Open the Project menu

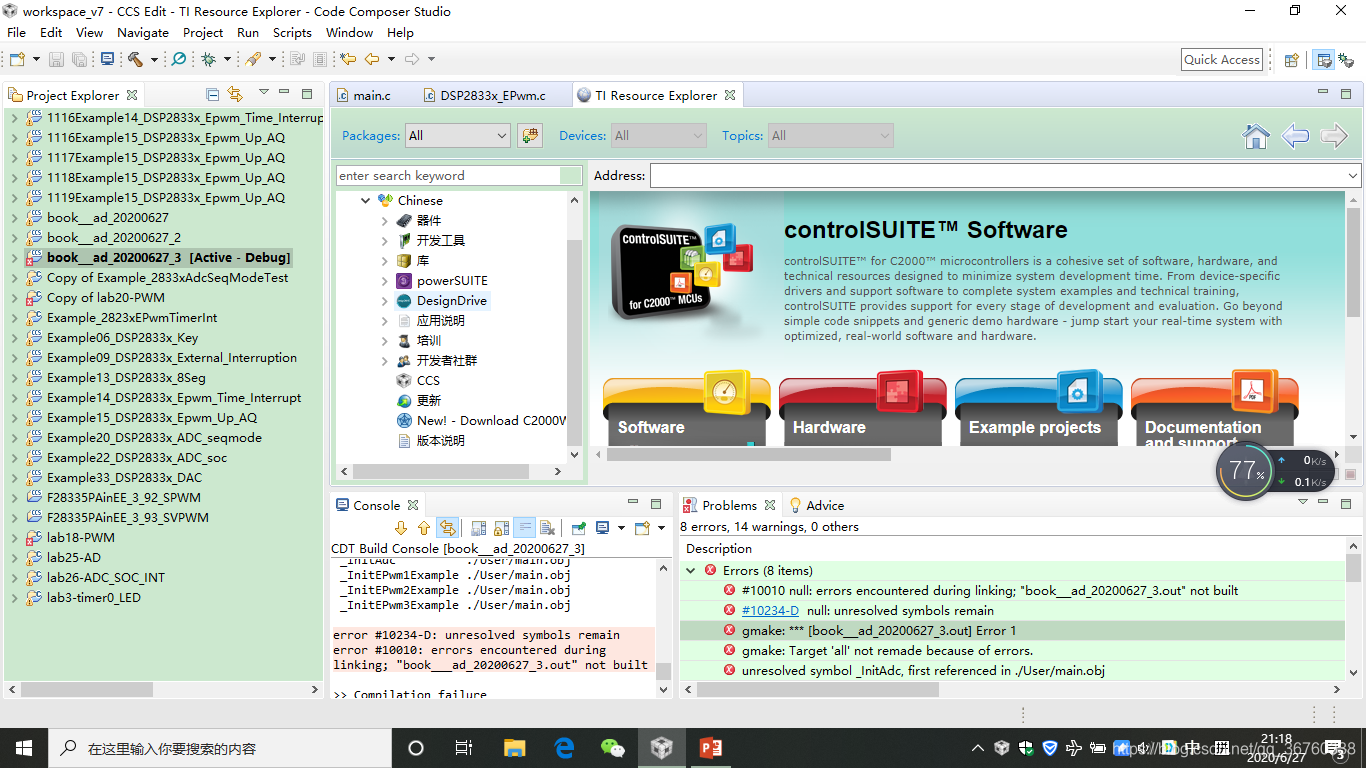[203, 32]
